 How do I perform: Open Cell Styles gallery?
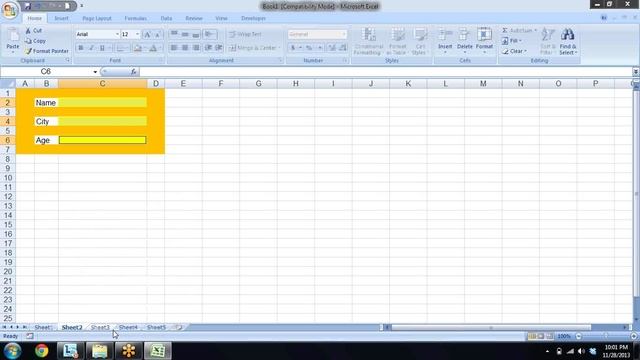pos(419,41)
